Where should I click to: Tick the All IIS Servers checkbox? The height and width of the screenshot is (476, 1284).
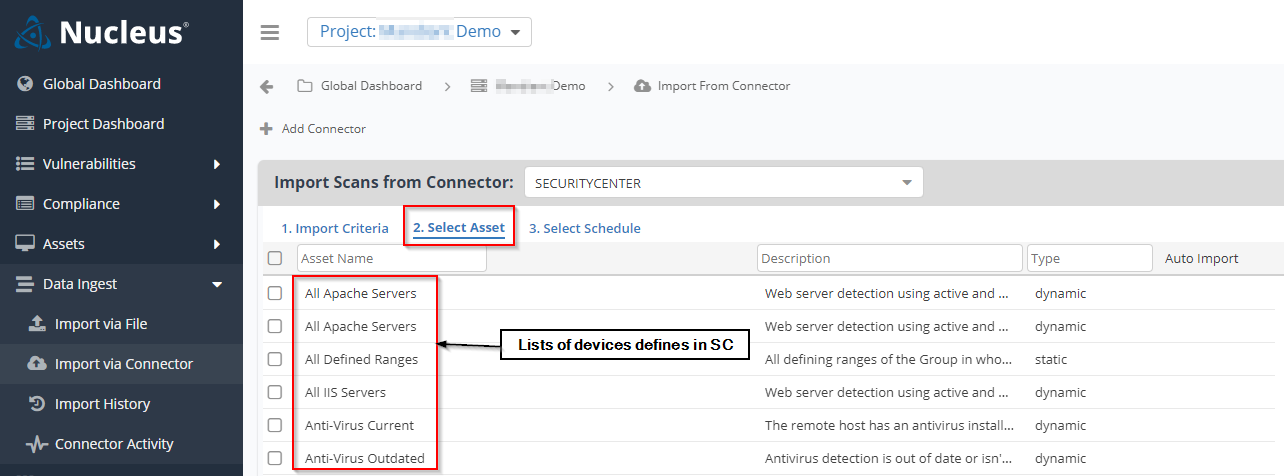[275, 392]
